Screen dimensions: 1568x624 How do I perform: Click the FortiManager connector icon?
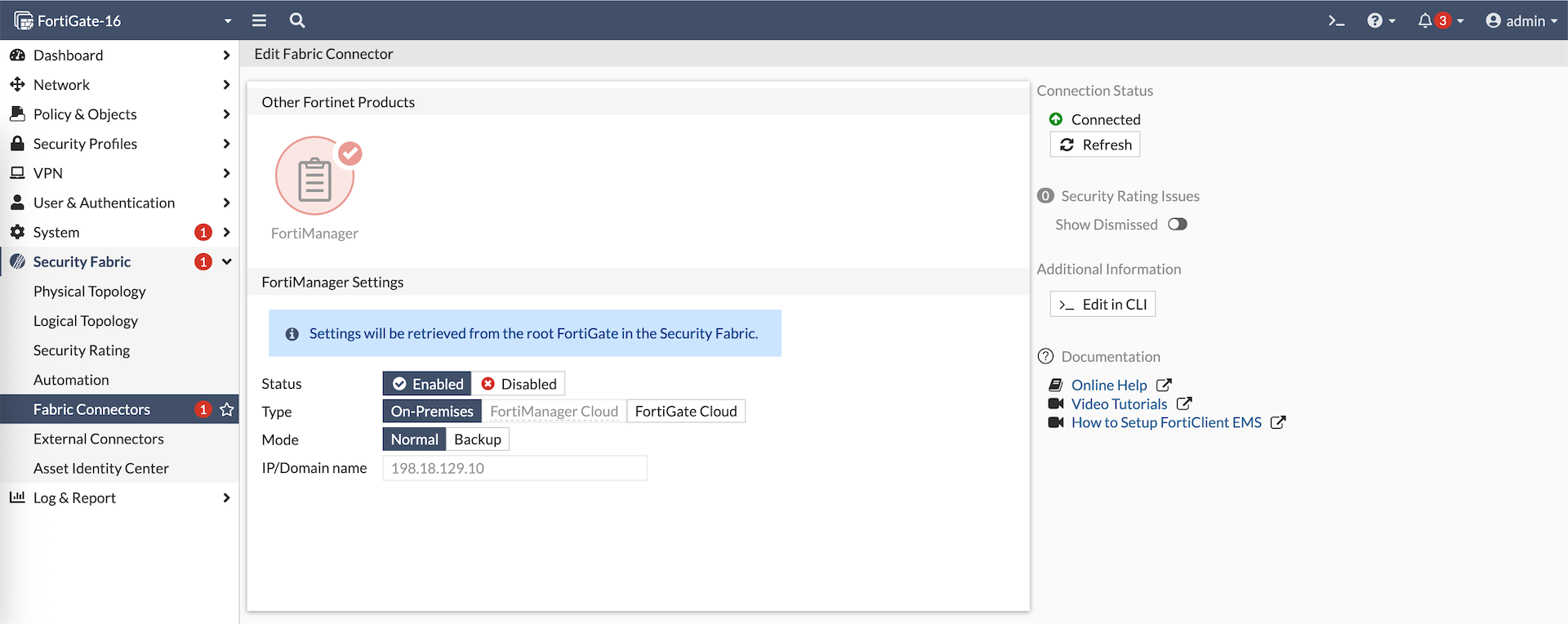[315, 176]
